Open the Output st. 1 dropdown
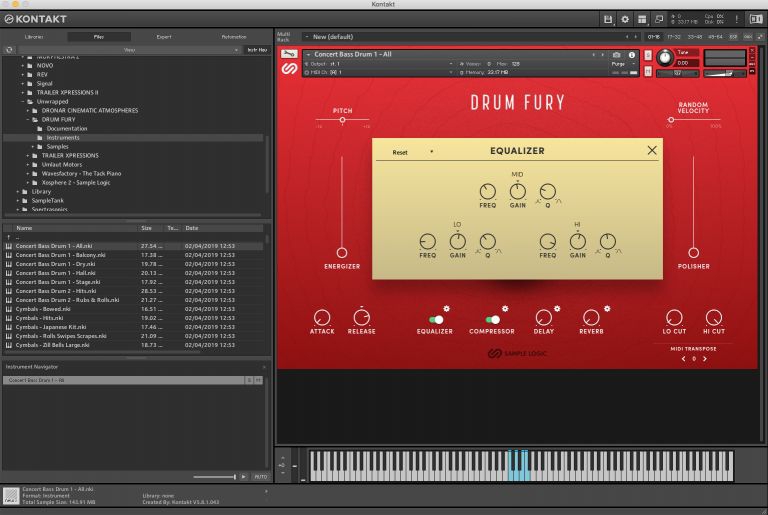 pyautogui.click(x=379, y=64)
